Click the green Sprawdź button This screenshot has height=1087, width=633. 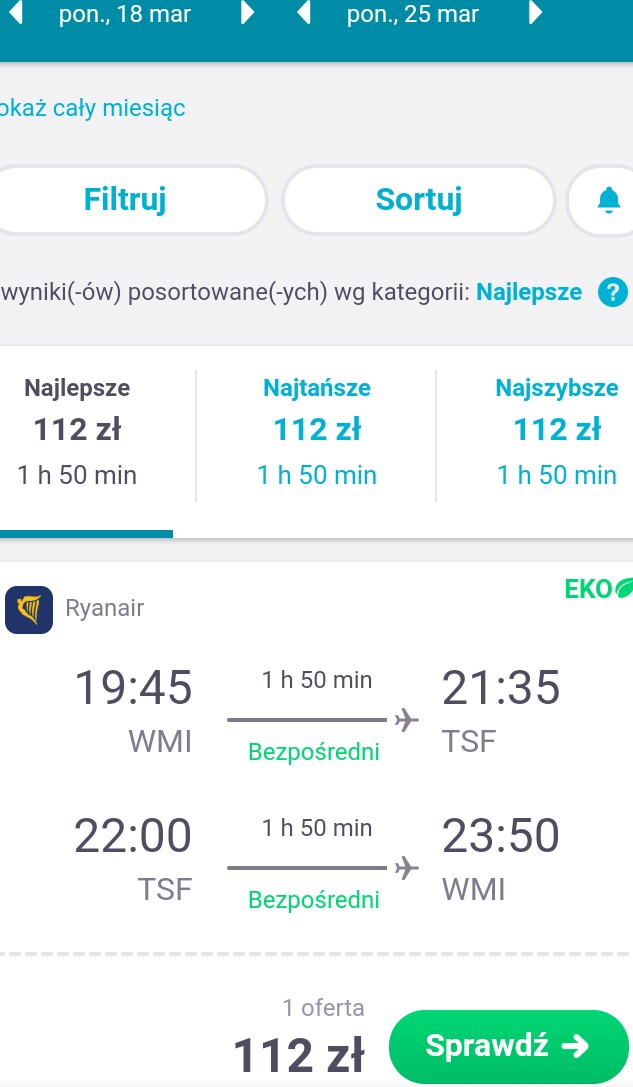click(x=509, y=1046)
